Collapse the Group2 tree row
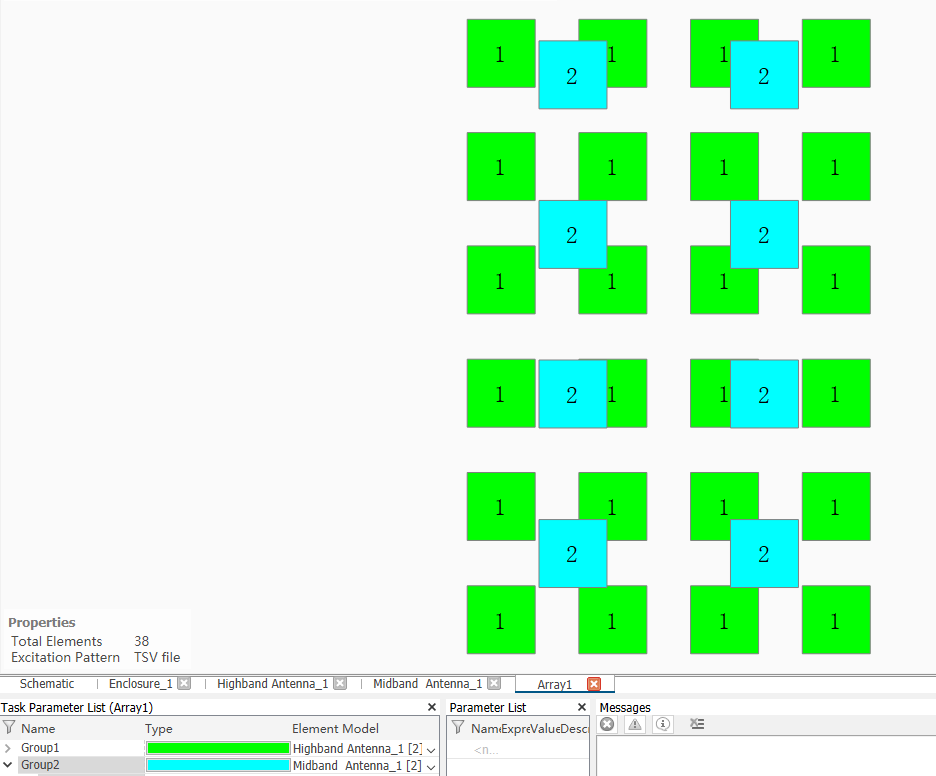936x776 pixels. click(x=8, y=765)
